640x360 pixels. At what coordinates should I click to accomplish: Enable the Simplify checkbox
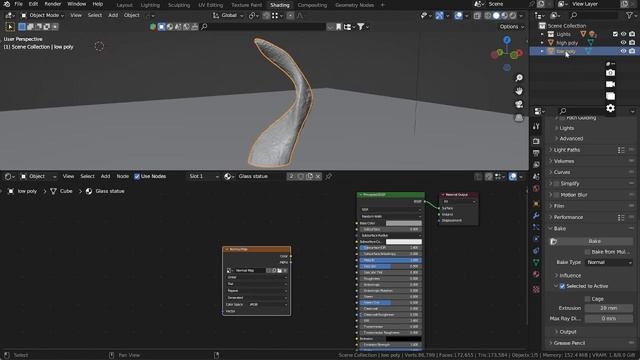[556, 184]
